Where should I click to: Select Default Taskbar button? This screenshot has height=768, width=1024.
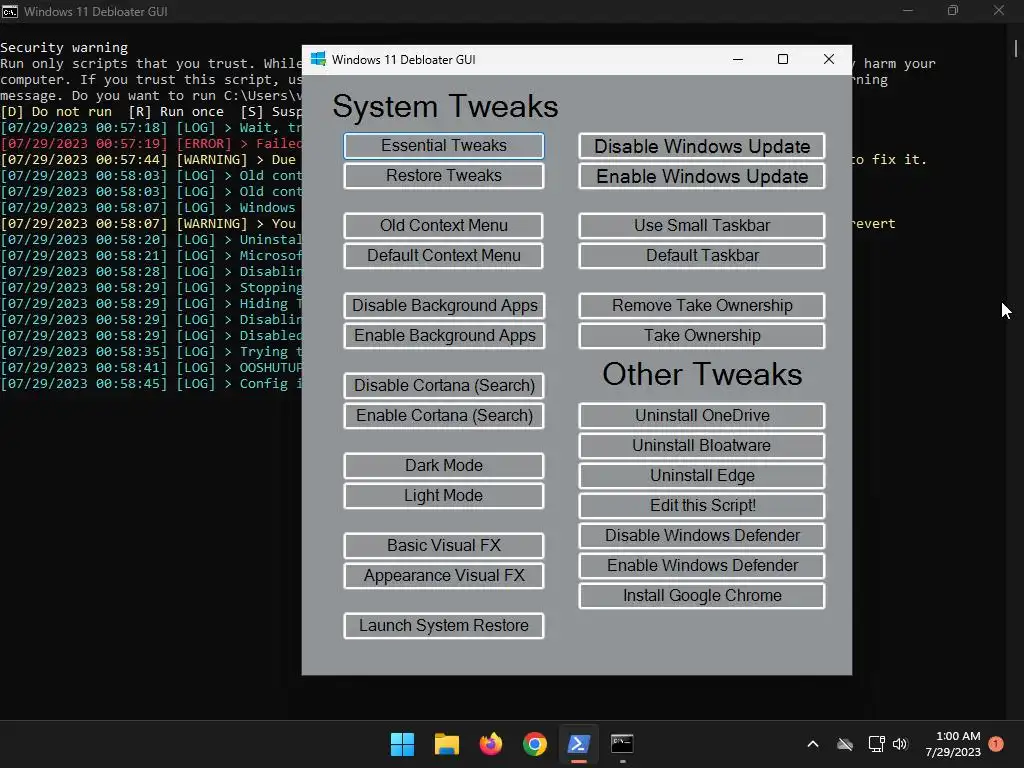(x=702, y=255)
